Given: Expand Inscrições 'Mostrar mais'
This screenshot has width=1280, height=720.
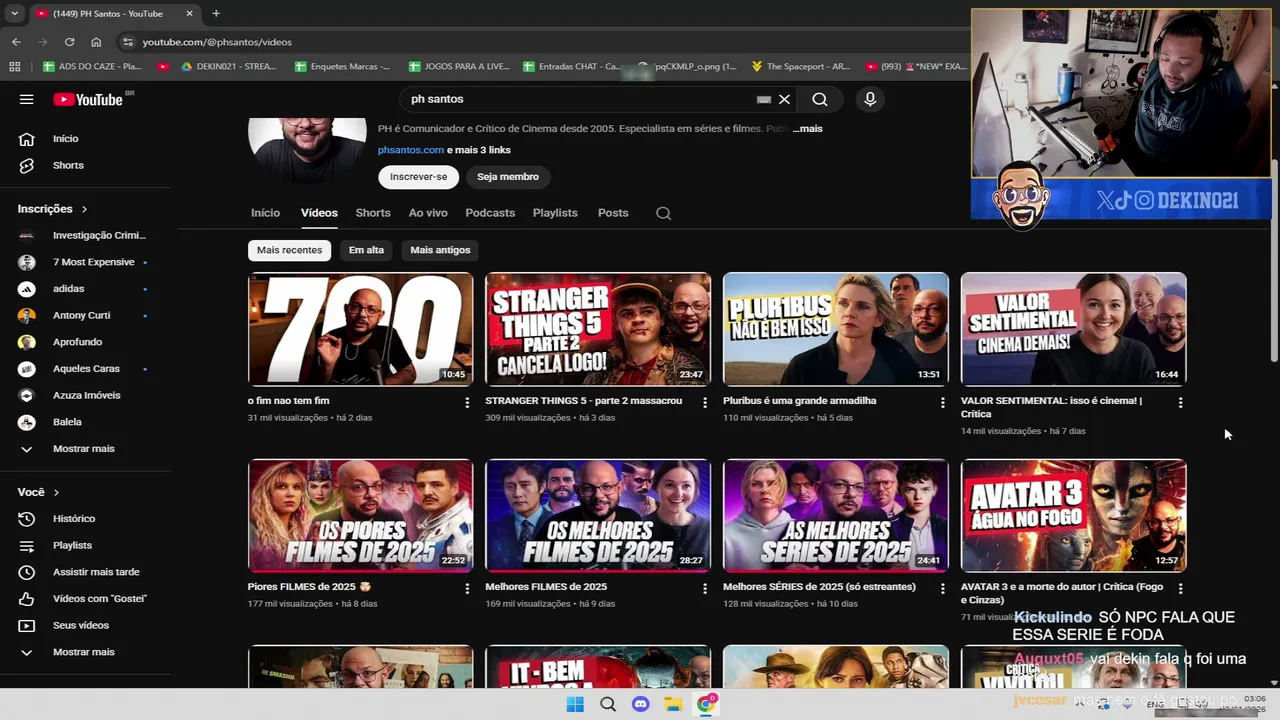Looking at the screenshot, I should coord(85,449).
